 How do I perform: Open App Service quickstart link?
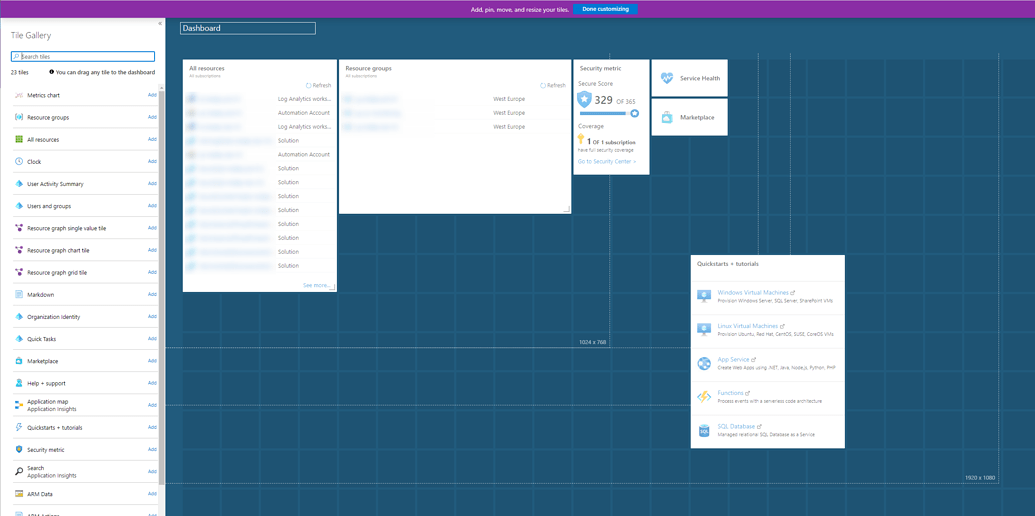[733, 360]
